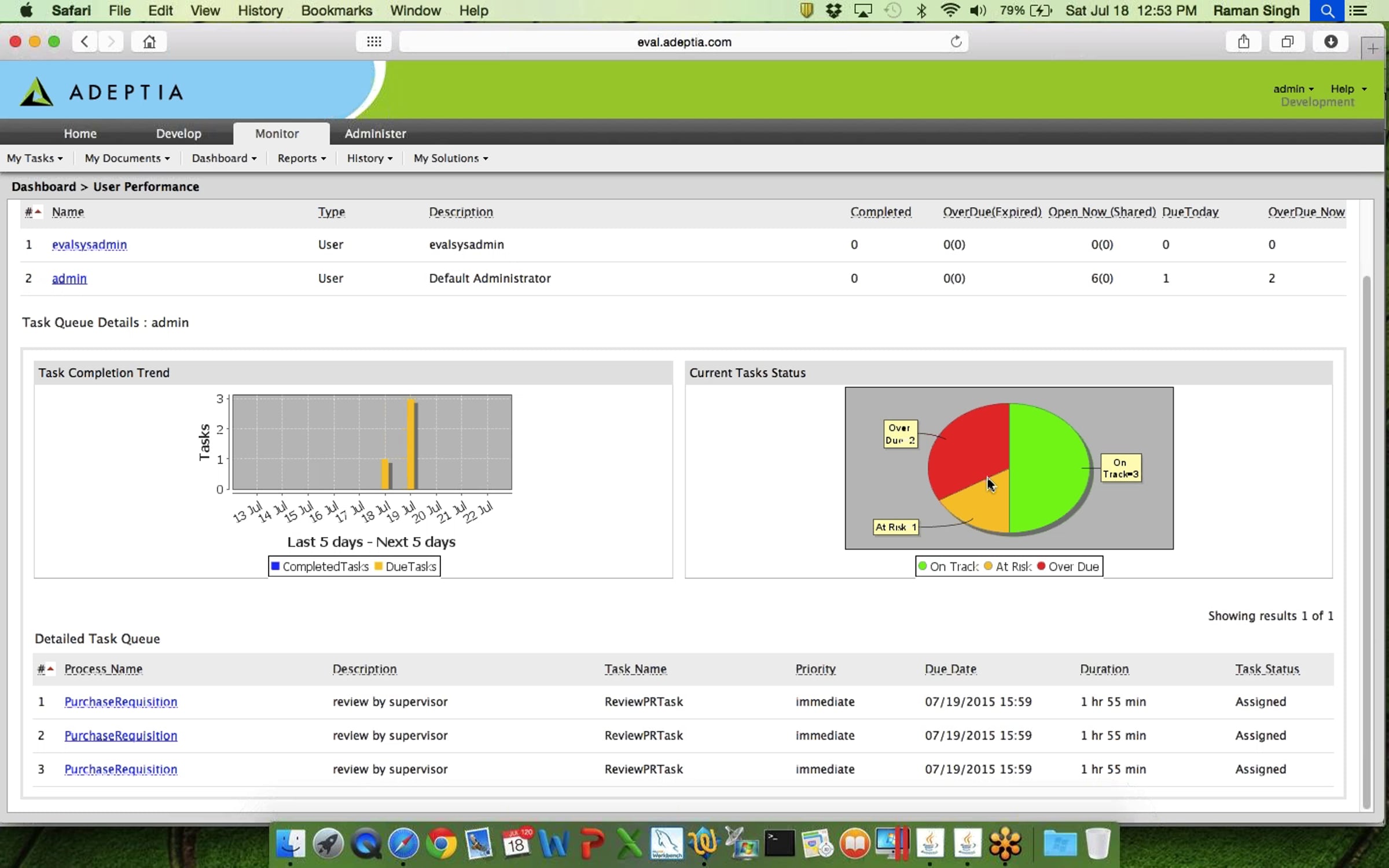Click the green On Track pie slice
Image resolution: width=1389 pixels, height=868 pixels.
tap(1048, 468)
